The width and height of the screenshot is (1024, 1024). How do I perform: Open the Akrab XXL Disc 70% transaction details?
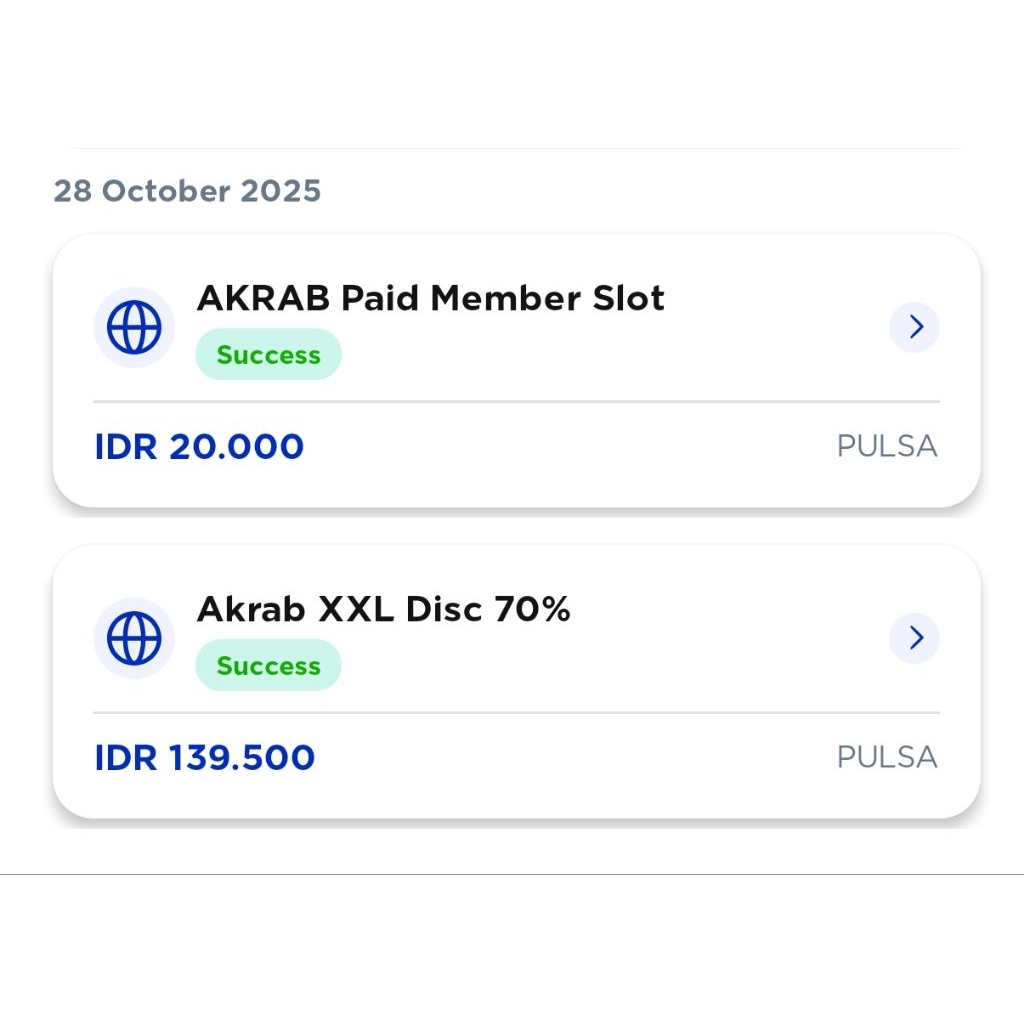[914, 637]
